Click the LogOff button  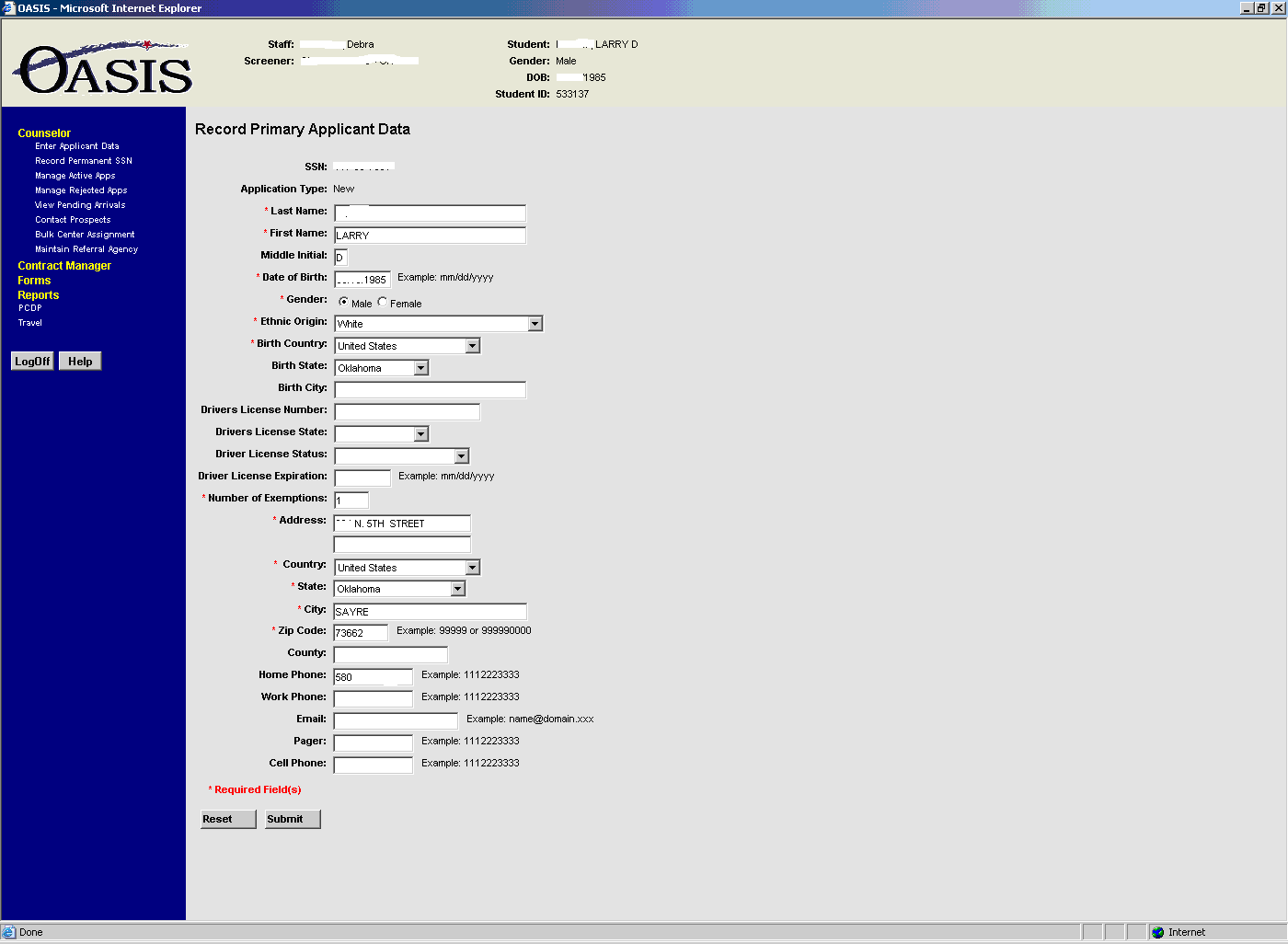pyautogui.click(x=32, y=362)
